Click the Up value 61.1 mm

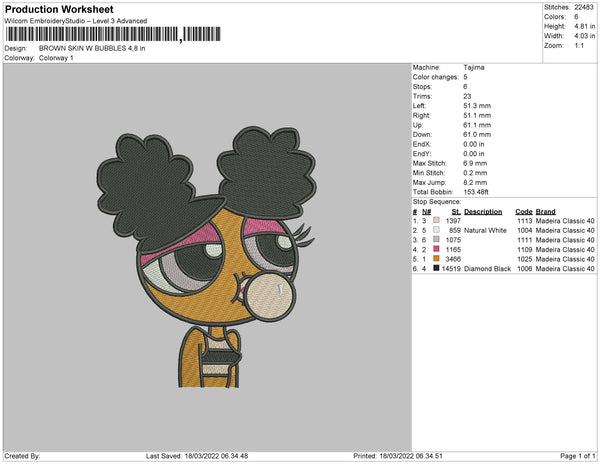point(477,125)
